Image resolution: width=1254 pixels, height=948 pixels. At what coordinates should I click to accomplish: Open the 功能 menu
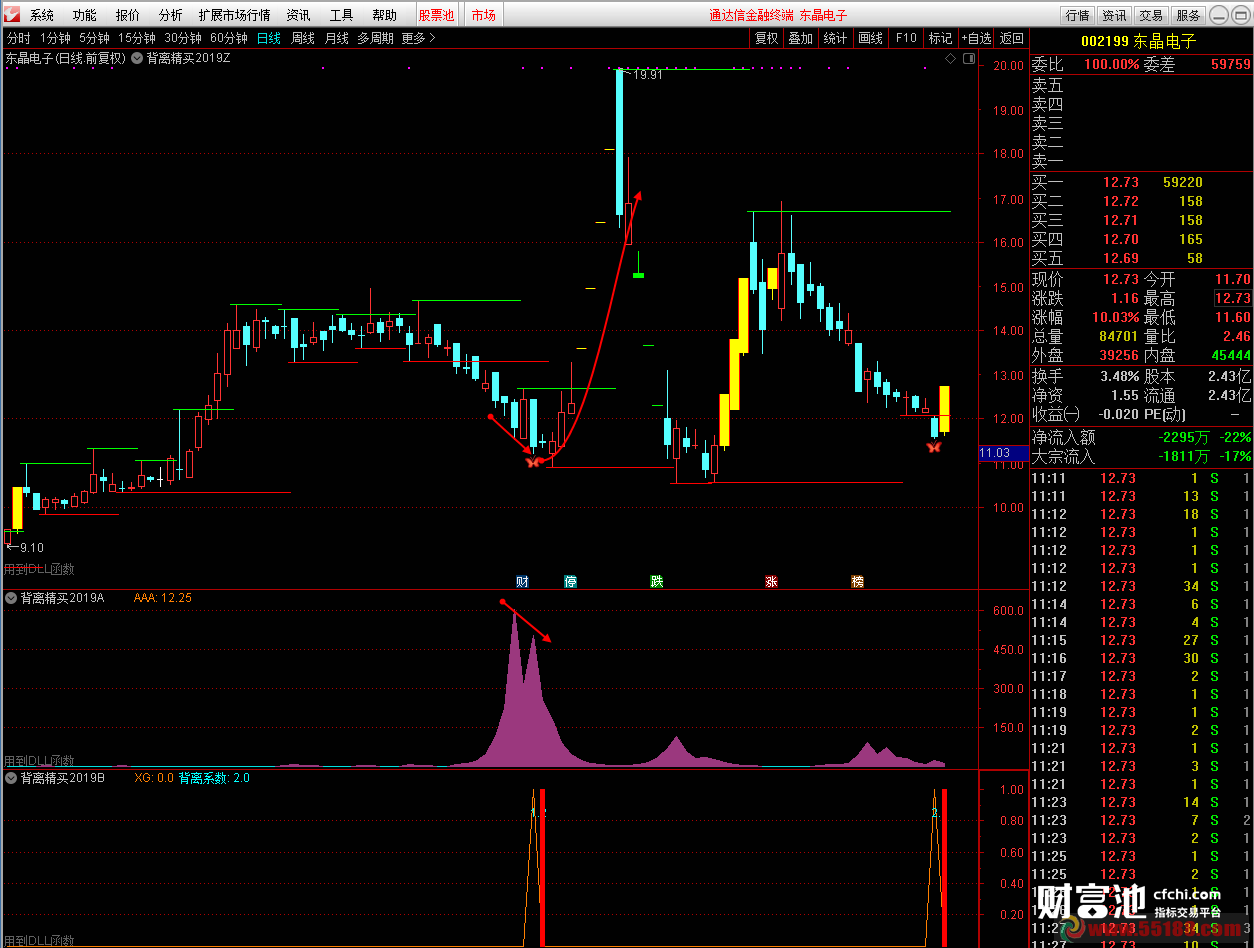(85, 15)
